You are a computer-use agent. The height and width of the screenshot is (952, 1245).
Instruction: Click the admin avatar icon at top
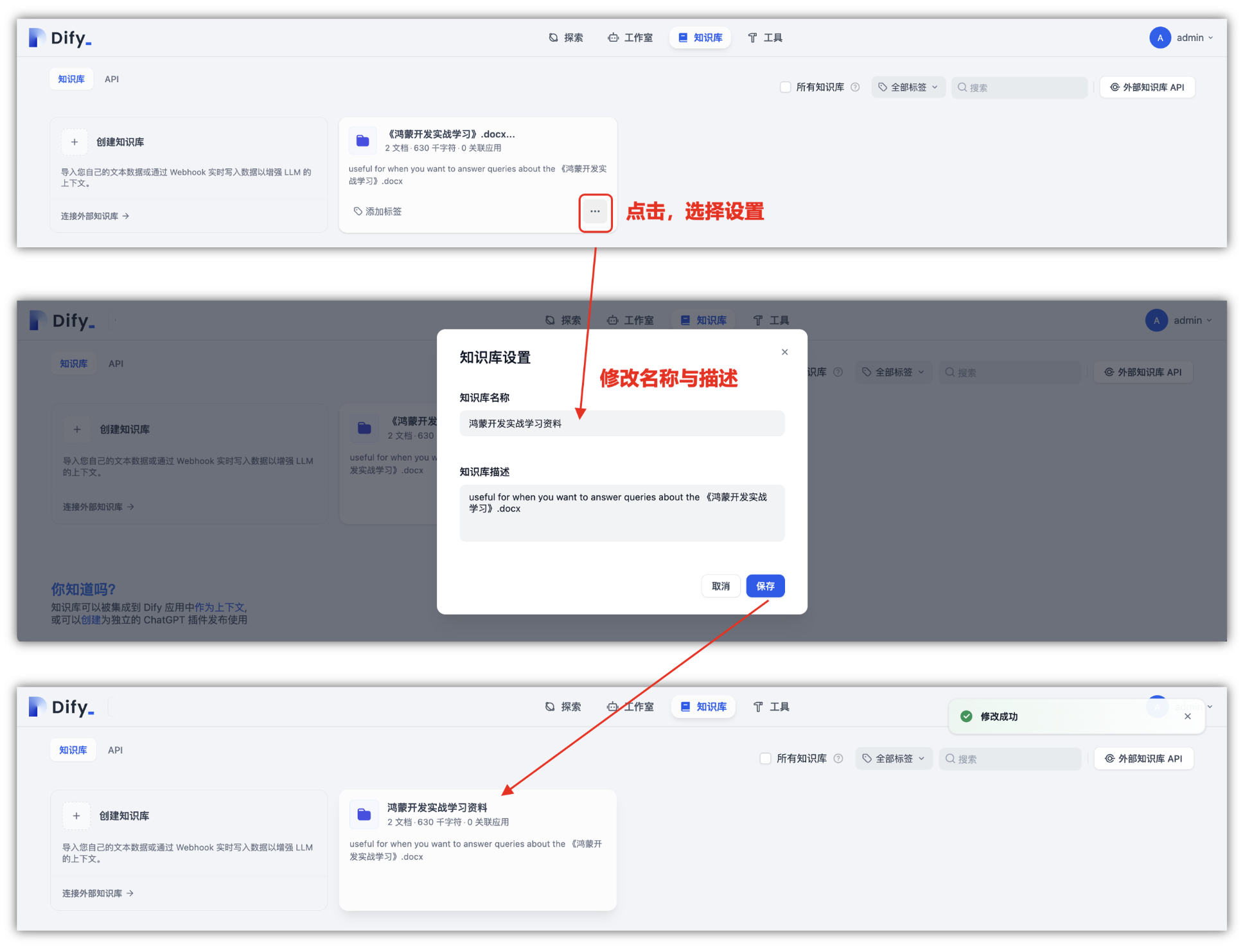click(x=1160, y=38)
